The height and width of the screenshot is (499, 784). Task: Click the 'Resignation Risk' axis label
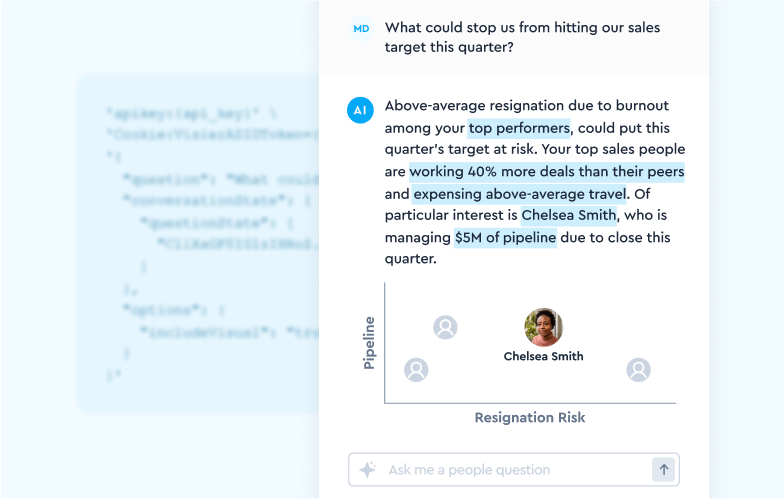pos(530,418)
